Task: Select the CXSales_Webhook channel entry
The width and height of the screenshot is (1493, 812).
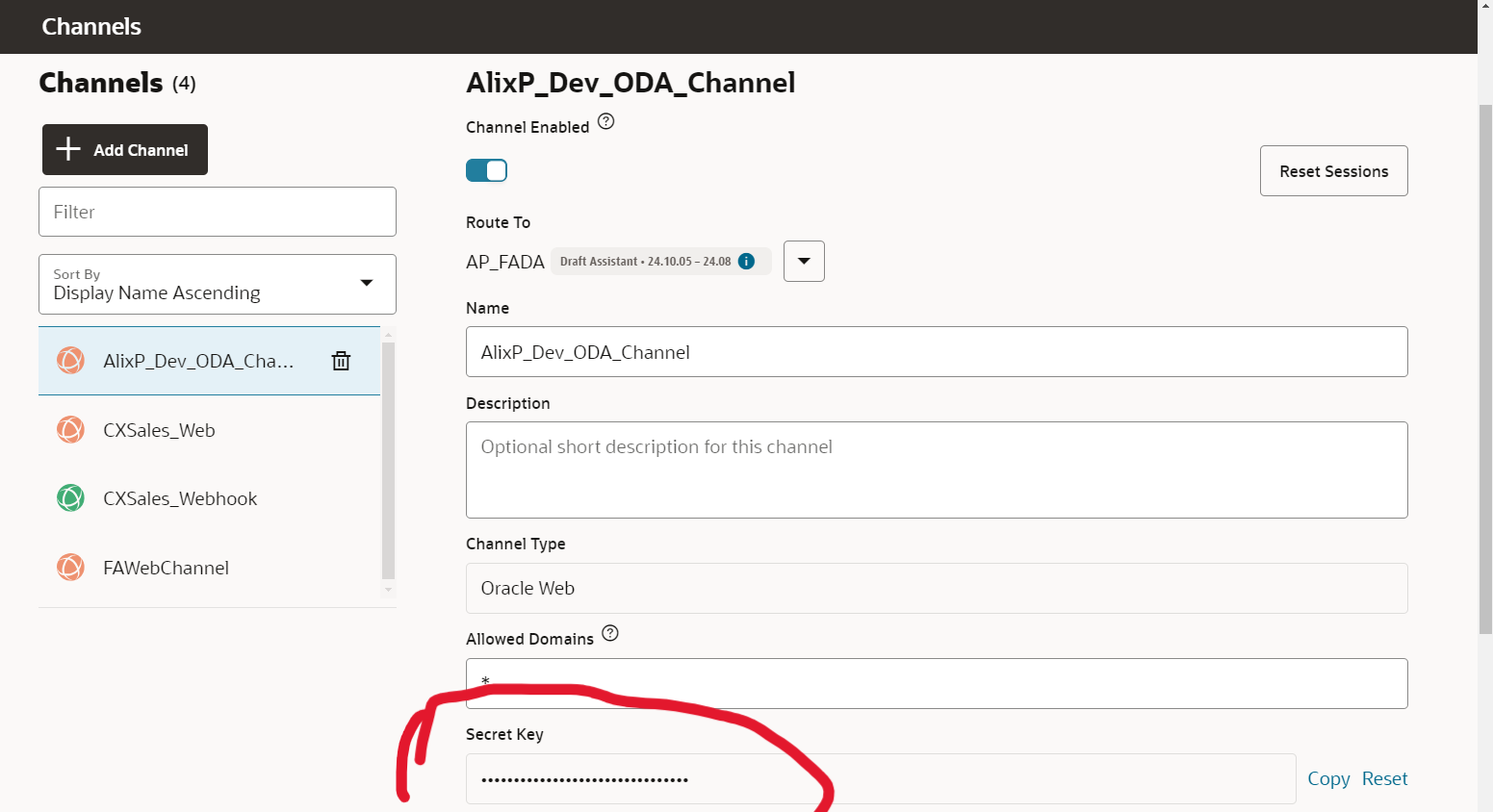Action: (179, 498)
